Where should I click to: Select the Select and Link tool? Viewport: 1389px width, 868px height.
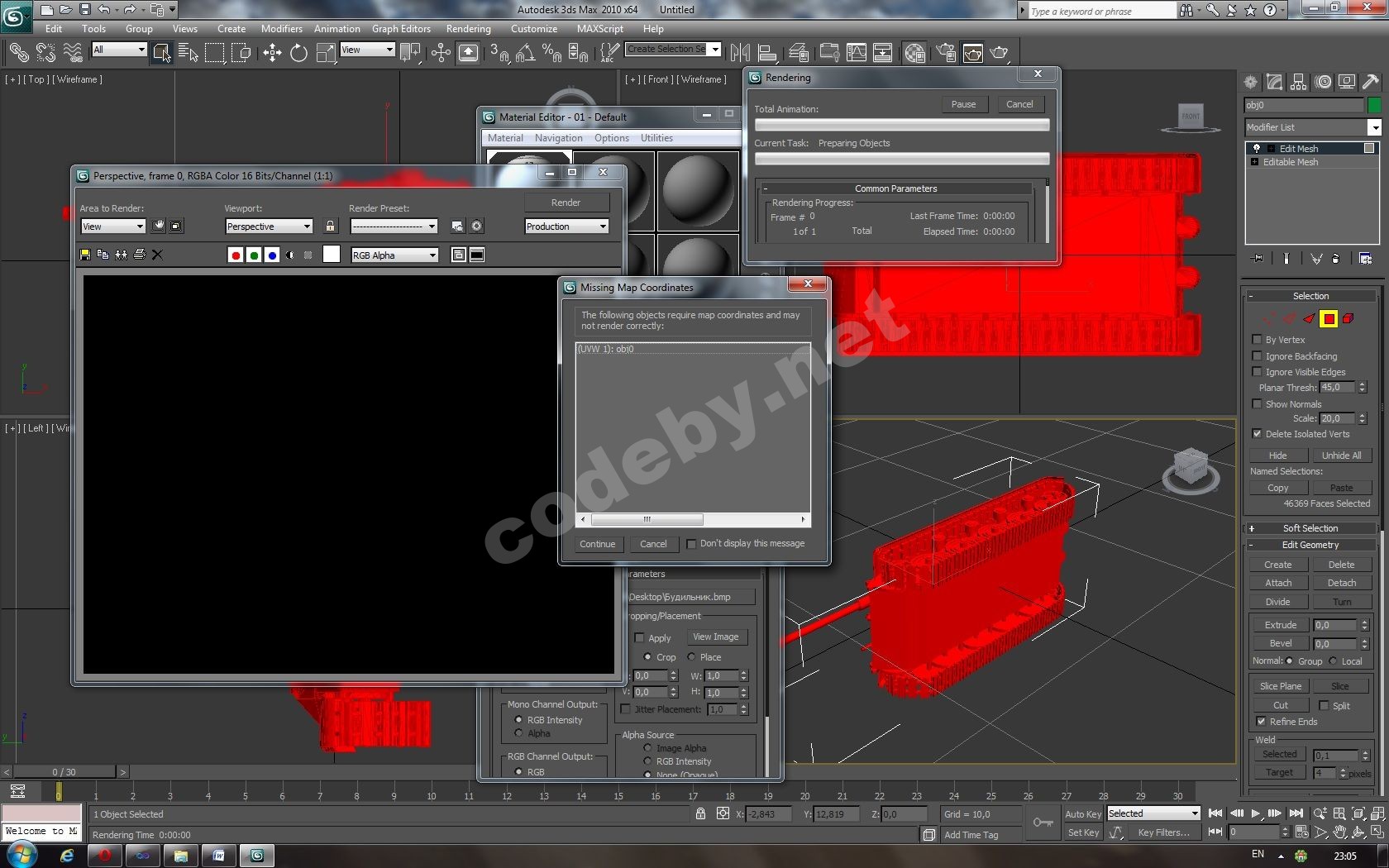click(18, 53)
